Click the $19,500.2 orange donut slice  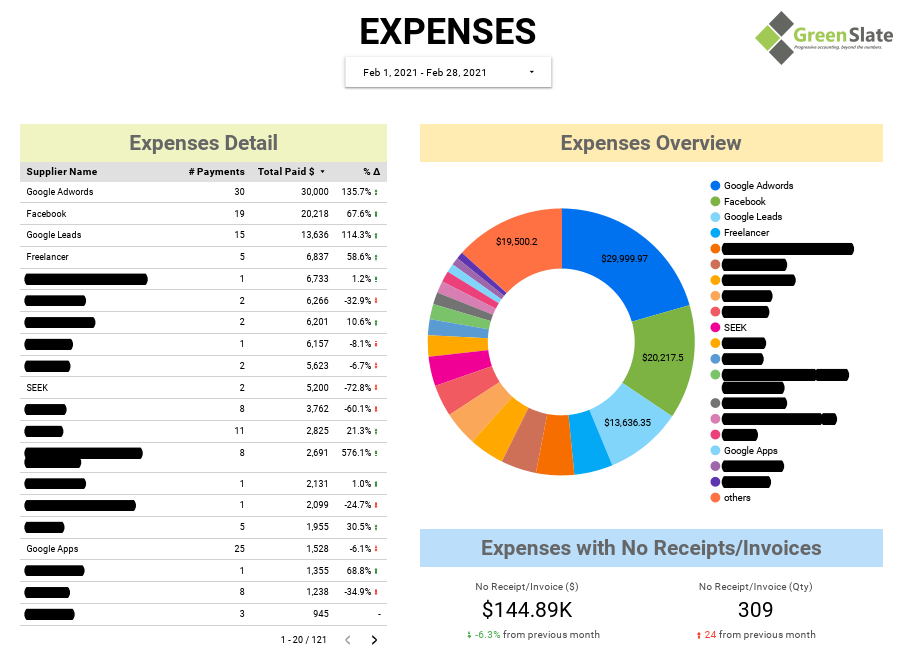pos(517,241)
